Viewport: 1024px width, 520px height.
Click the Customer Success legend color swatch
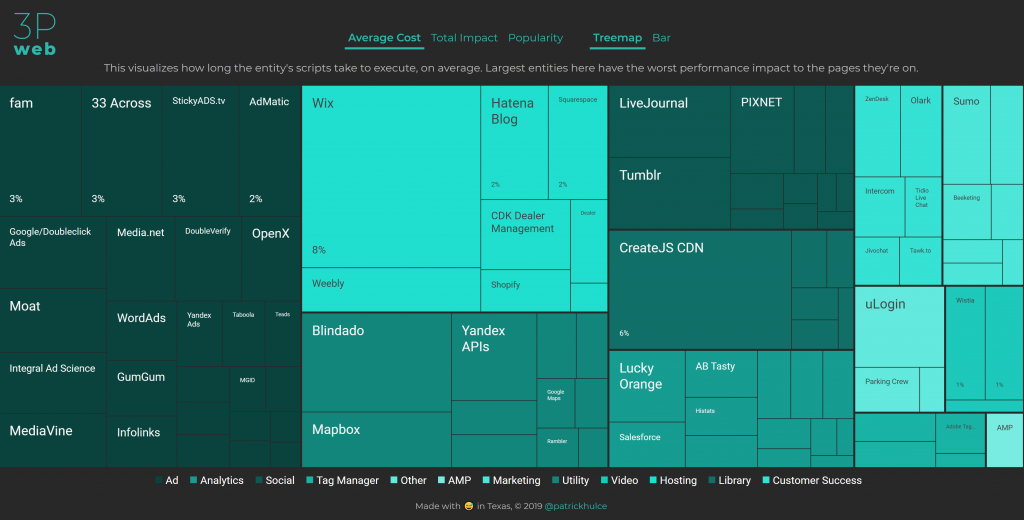(x=766, y=480)
